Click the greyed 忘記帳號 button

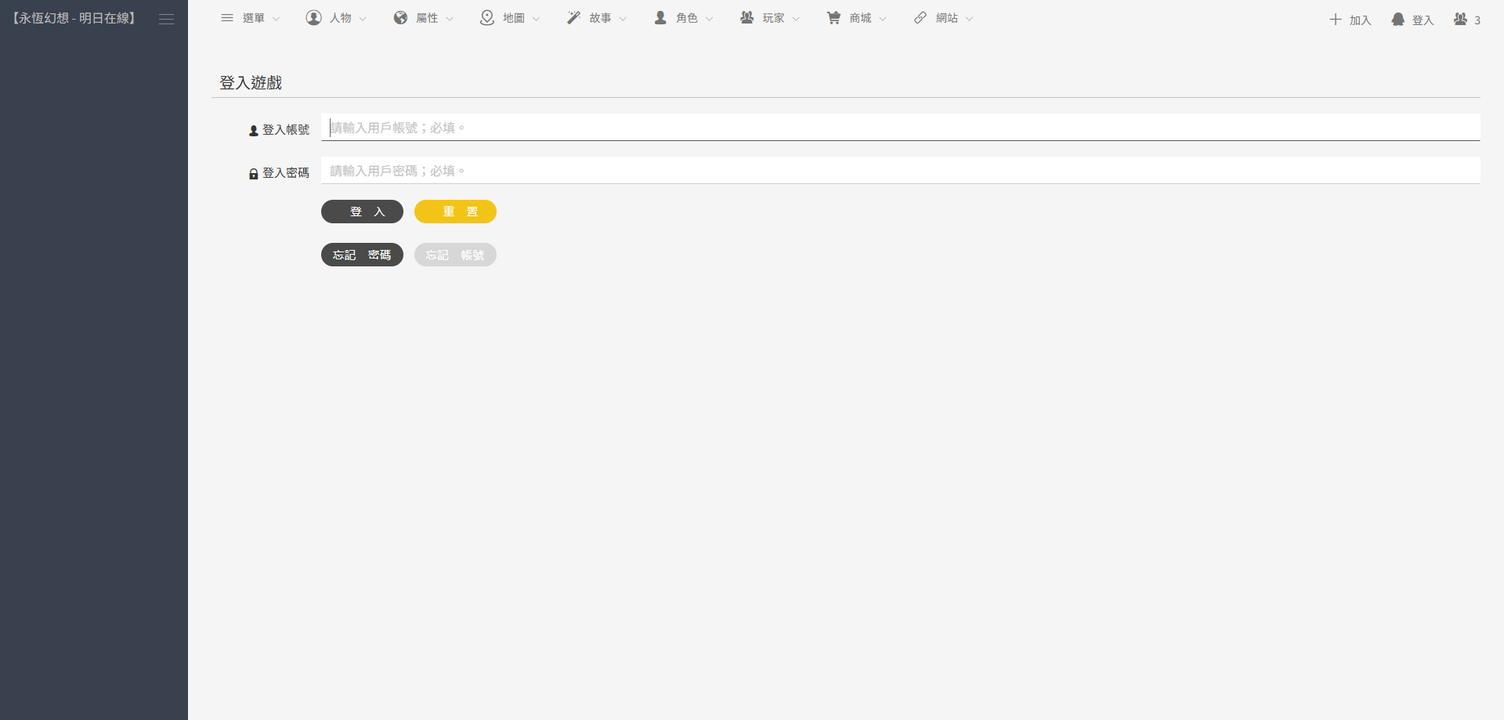point(455,255)
